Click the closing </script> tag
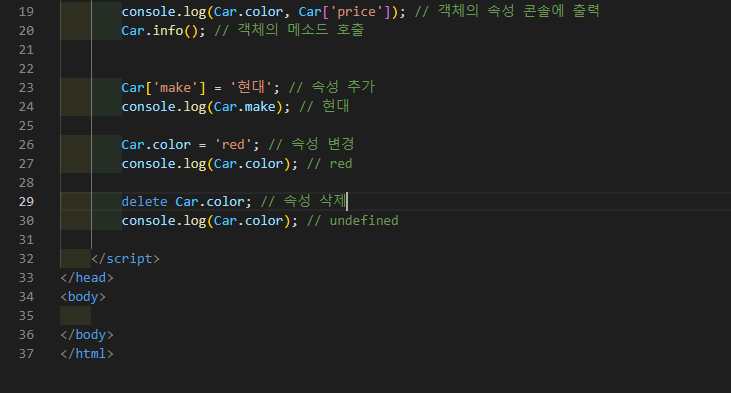The image size is (731, 393). 125,259
